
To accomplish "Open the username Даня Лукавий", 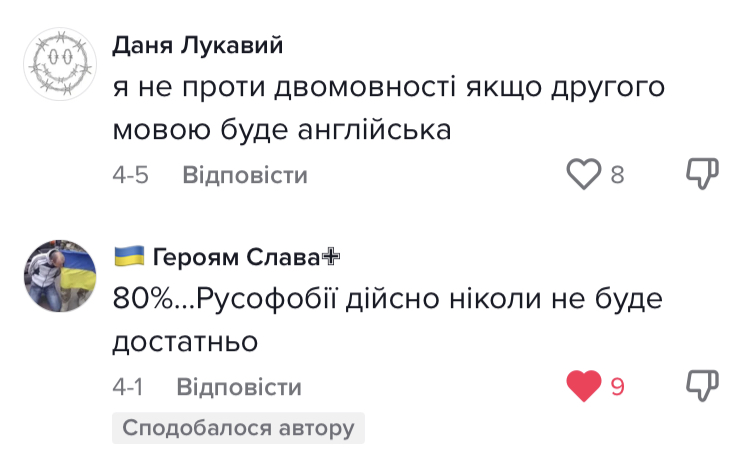I will [198, 45].
